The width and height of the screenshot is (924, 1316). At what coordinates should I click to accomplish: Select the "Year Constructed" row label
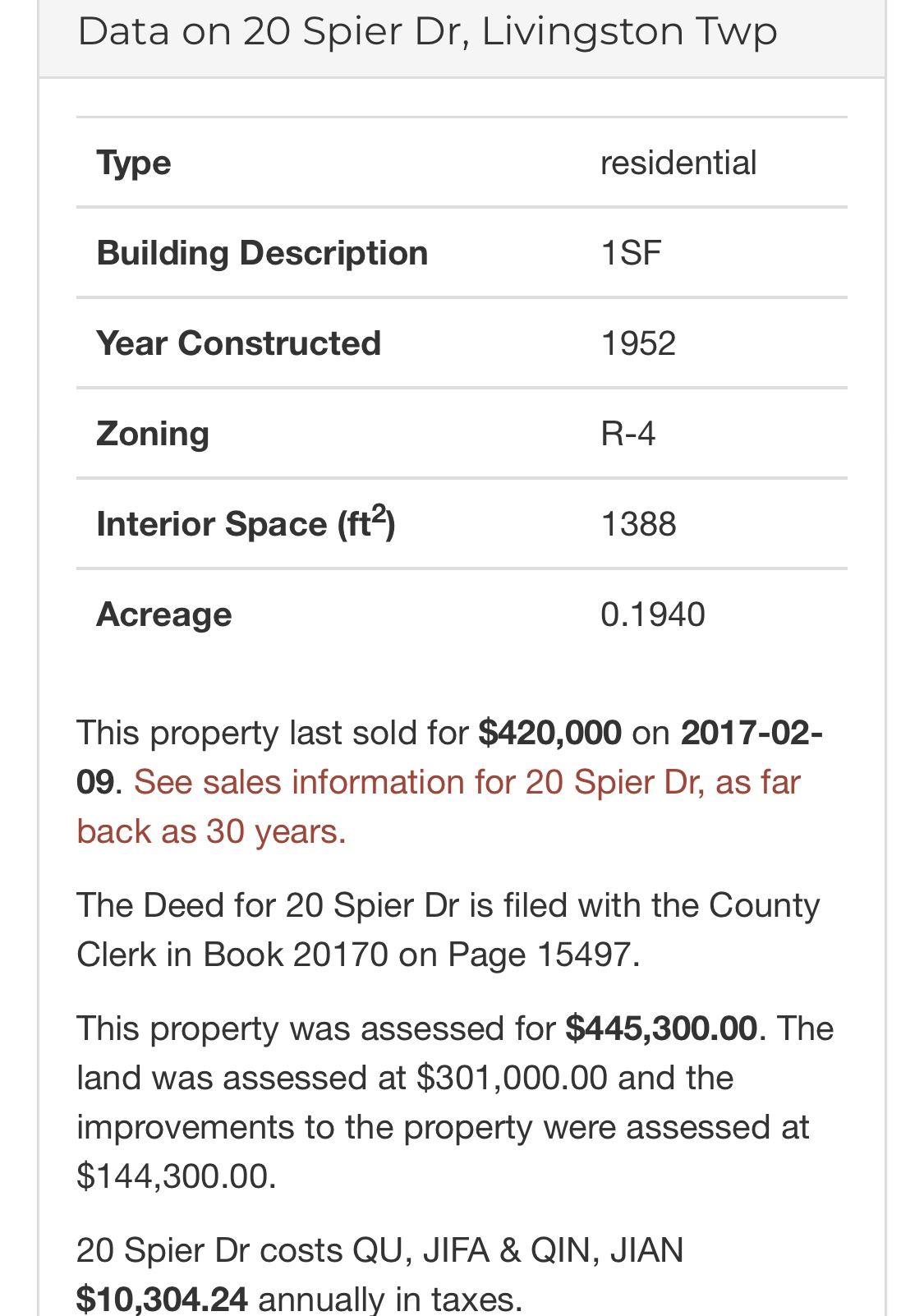tap(238, 343)
